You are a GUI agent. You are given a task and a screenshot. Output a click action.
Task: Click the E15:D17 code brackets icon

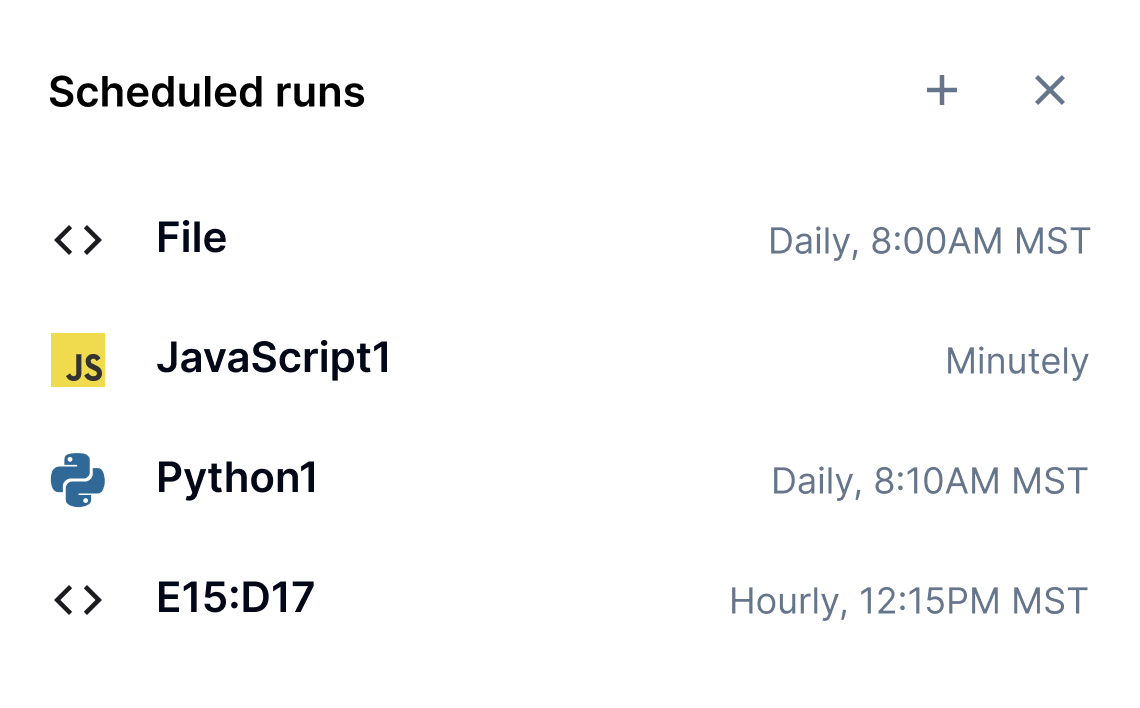(78, 600)
